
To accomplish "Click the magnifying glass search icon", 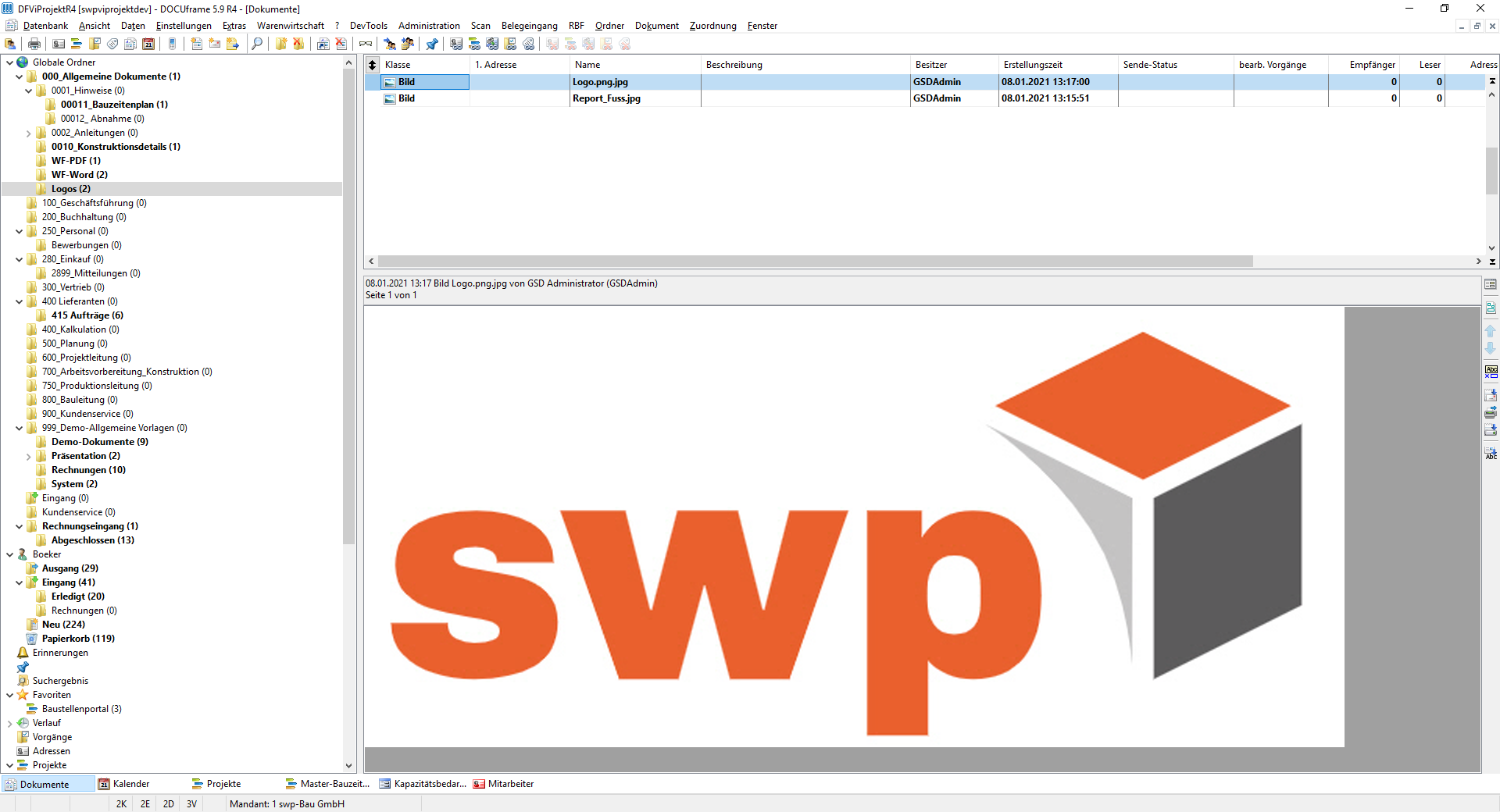I will pyautogui.click(x=257, y=44).
